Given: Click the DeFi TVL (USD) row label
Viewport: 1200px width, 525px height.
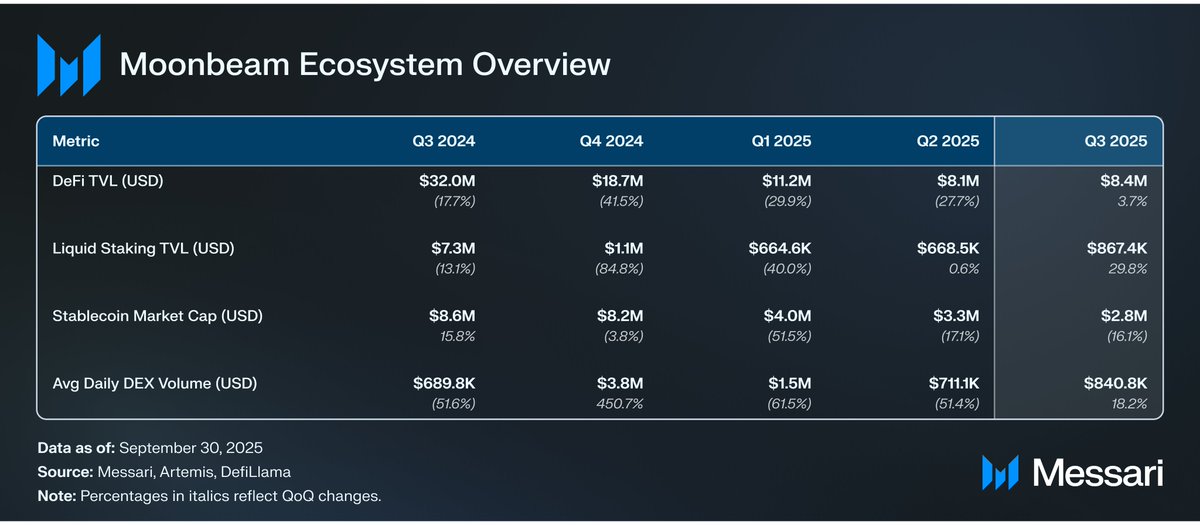Looking at the screenshot, I should pos(107,181).
